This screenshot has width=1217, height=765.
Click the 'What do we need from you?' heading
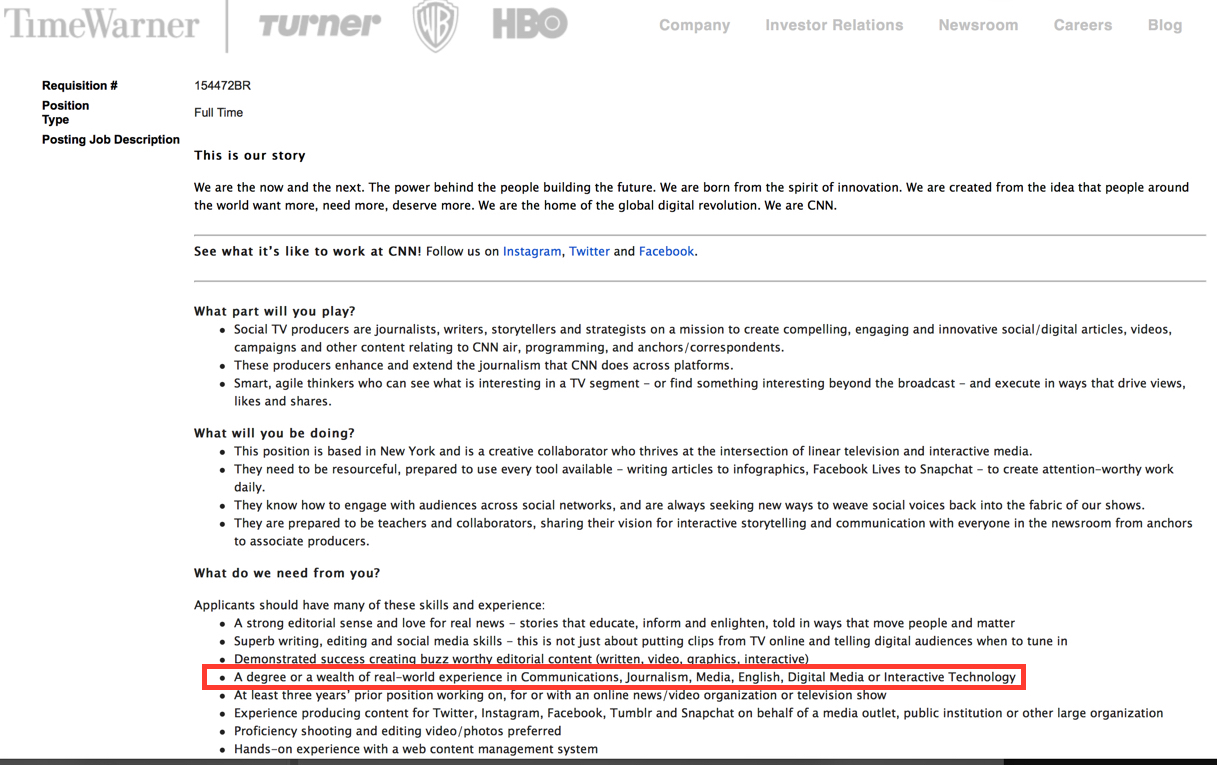[287, 574]
